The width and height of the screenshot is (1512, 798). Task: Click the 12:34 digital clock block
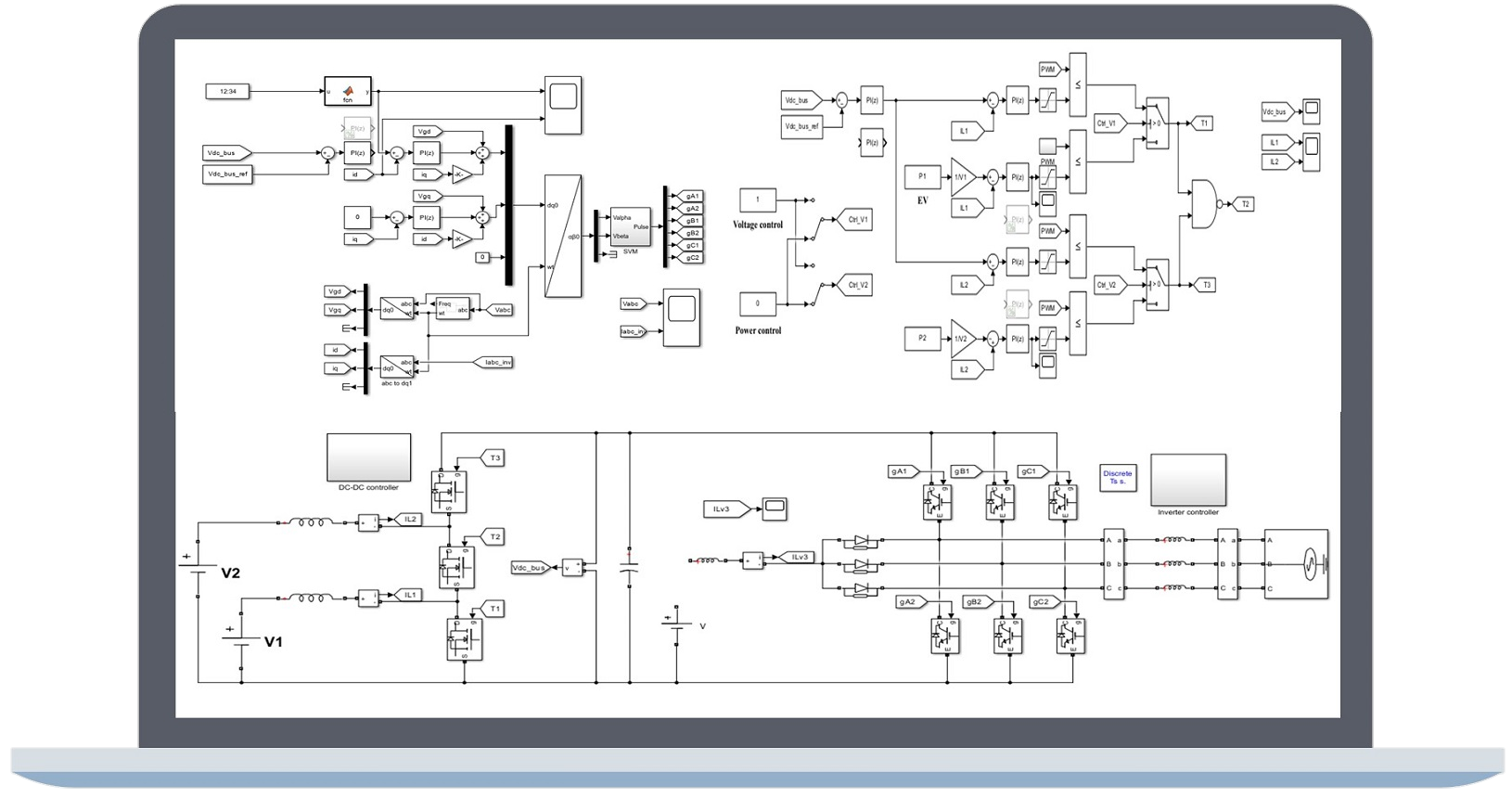point(228,91)
